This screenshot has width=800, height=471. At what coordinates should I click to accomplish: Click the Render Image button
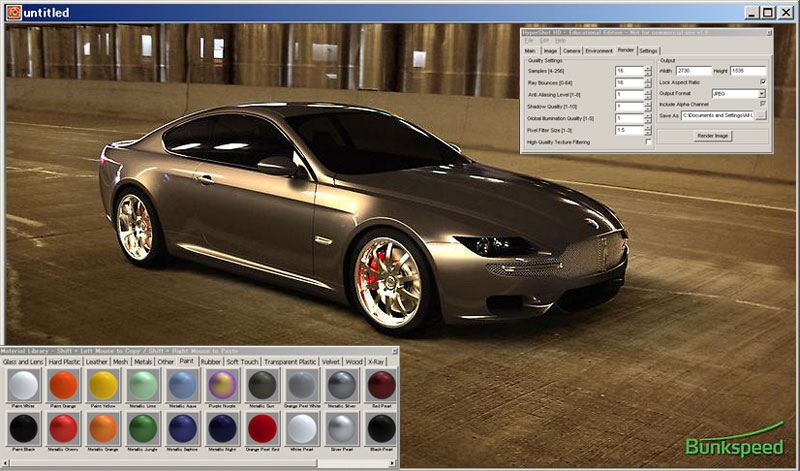coord(713,135)
